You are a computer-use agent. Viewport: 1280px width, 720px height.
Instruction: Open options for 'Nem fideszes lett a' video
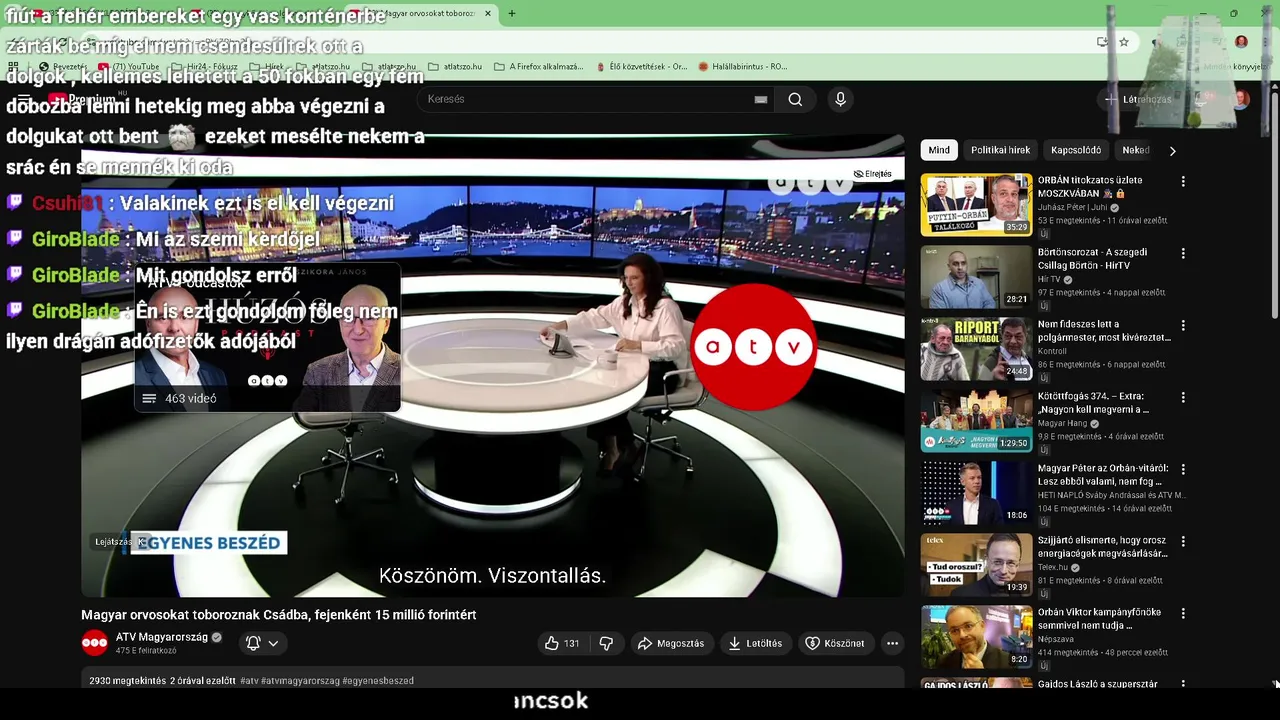[1183, 326]
